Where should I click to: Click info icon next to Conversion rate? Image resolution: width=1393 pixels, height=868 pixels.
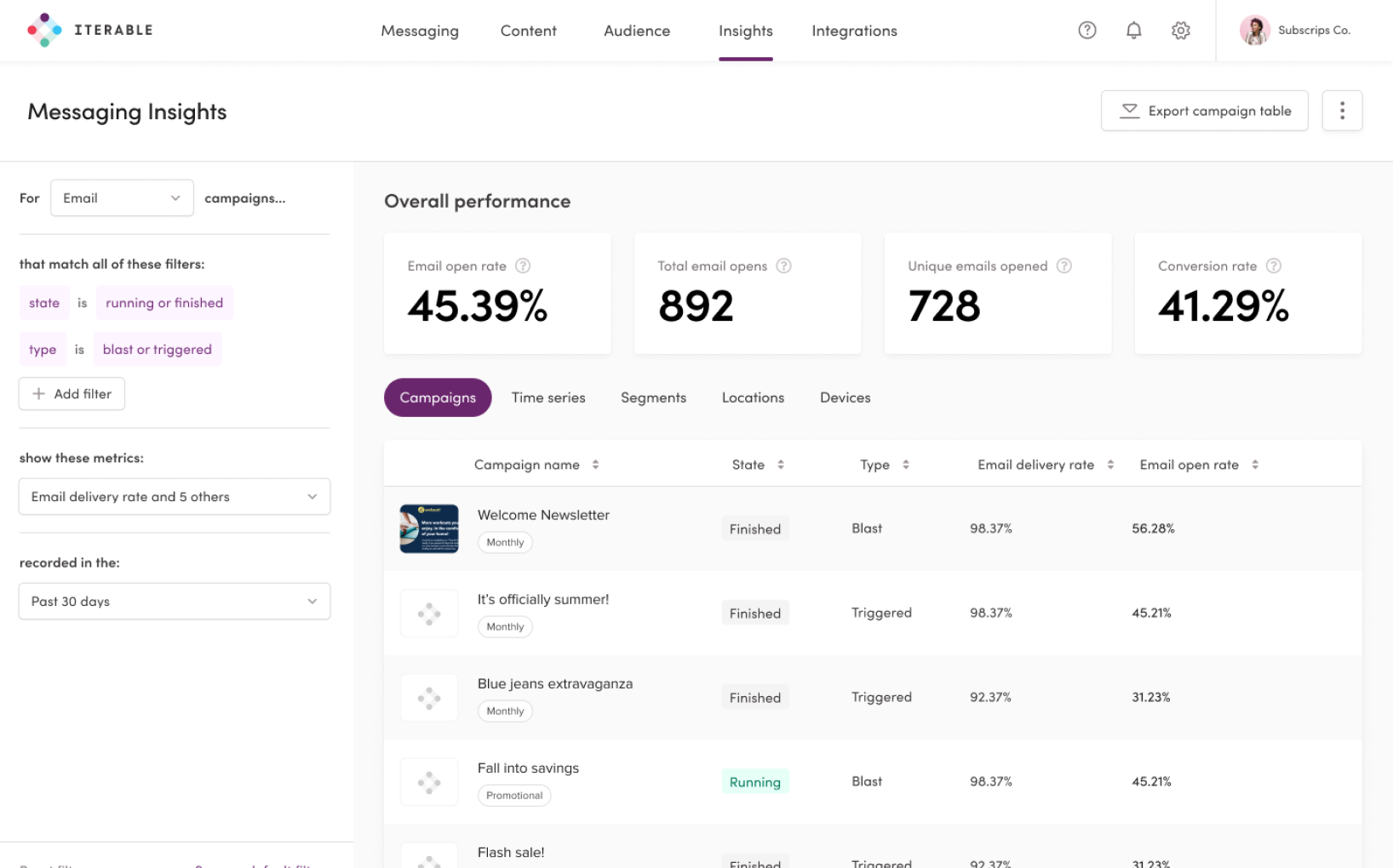[1273, 266]
